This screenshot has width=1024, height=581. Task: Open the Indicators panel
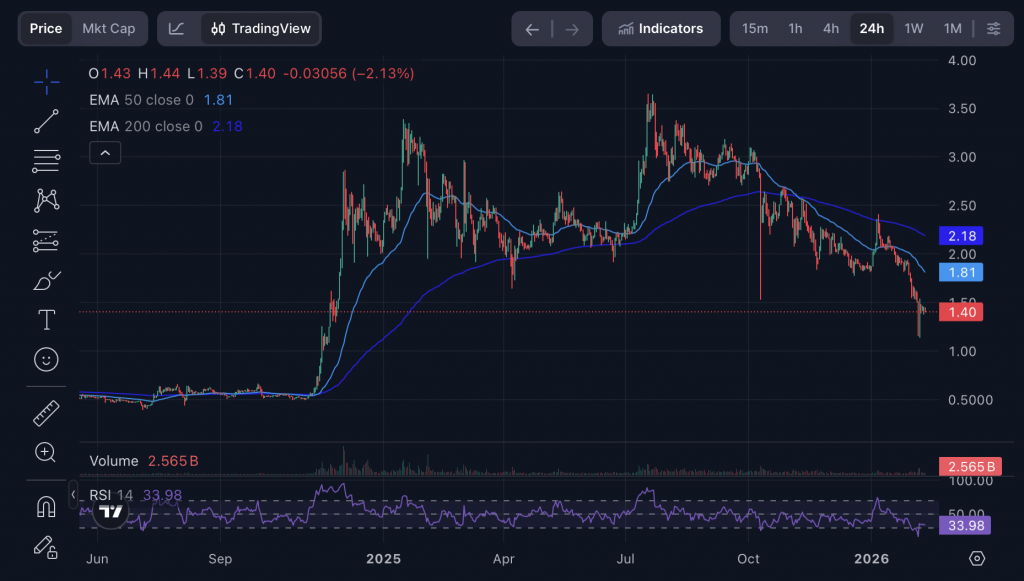(660, 29)
